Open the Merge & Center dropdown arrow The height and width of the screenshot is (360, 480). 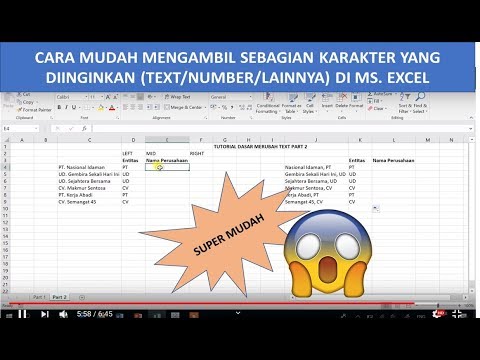coord(205,107)
